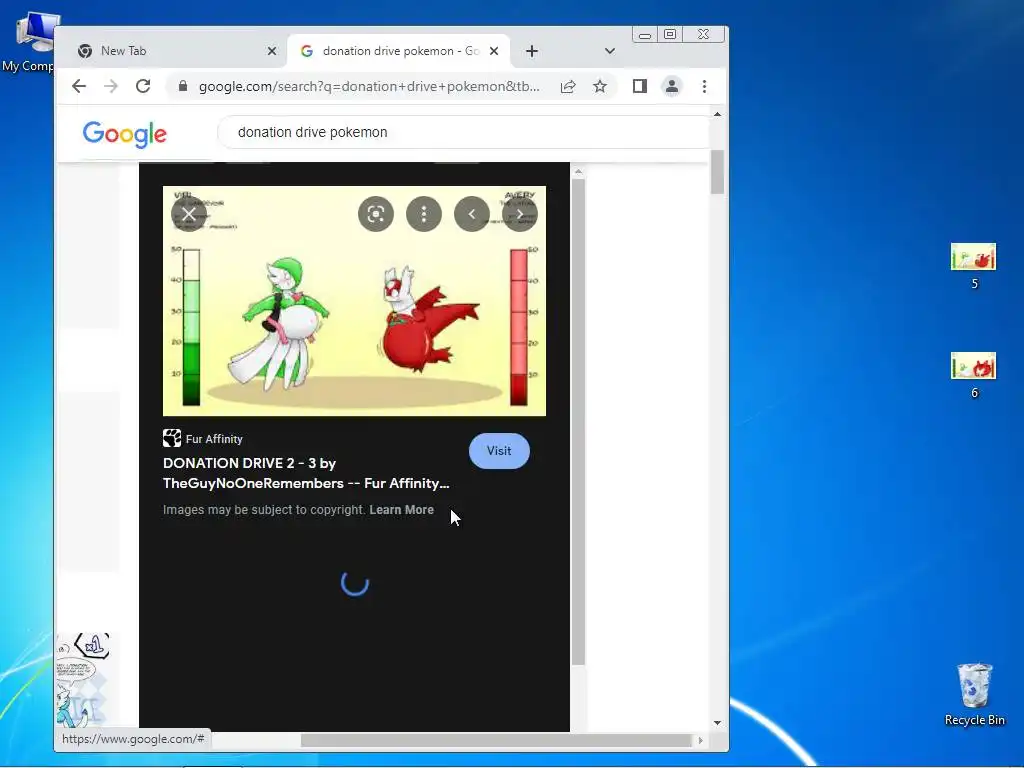Click the page scroll down arrow
The width and height of the screenshot is (1024, 768).
pos(717,723)
